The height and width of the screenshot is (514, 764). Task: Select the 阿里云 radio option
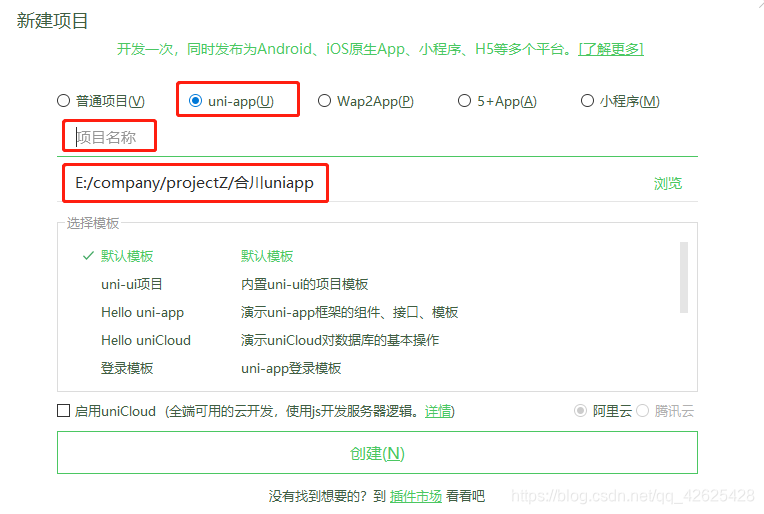pos(580,411)
